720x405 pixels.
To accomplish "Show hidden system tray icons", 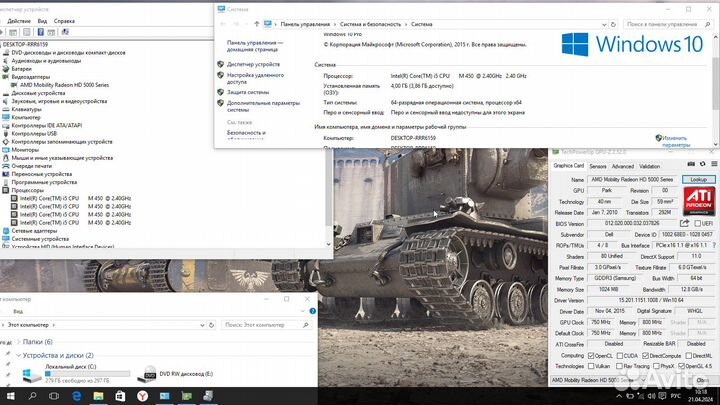I will tap(619, 396).
